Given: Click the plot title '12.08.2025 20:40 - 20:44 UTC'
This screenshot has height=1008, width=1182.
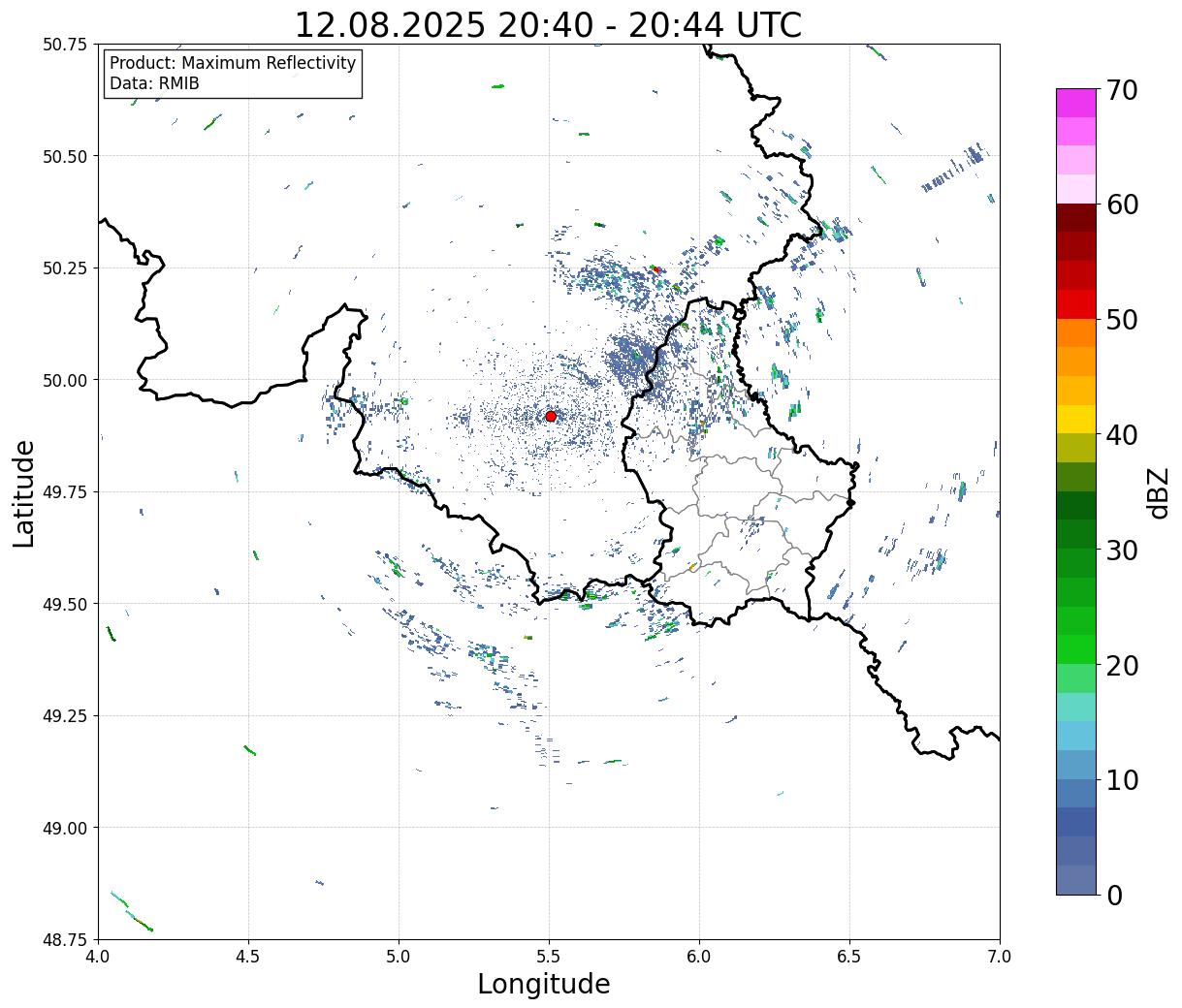Looking at the screenshot, I should (548, 25).
